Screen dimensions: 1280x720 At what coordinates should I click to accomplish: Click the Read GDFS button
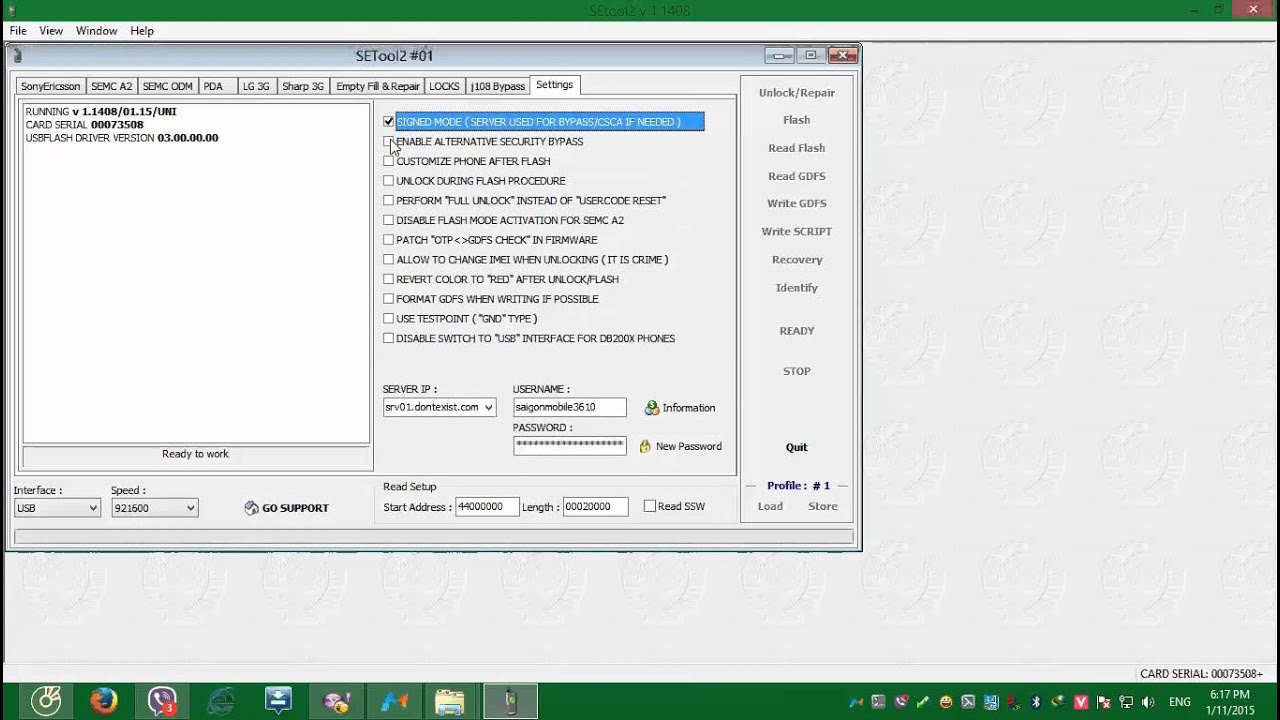point(797,176)
